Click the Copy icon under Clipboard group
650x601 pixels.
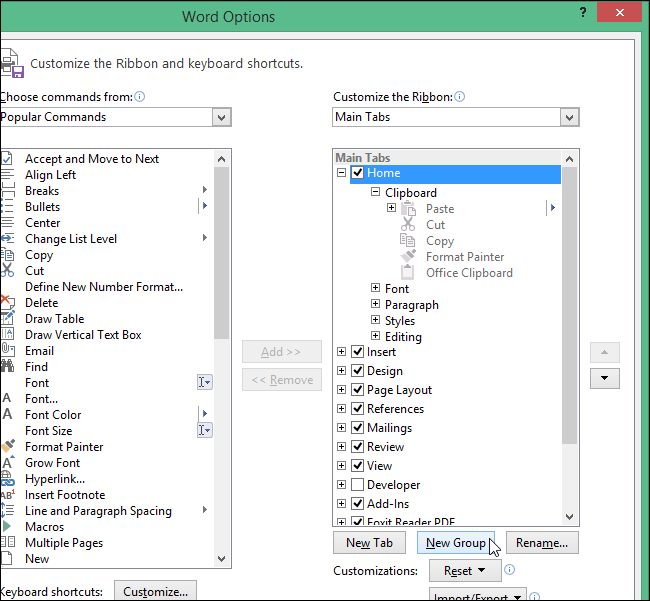(x=408, y=240)
